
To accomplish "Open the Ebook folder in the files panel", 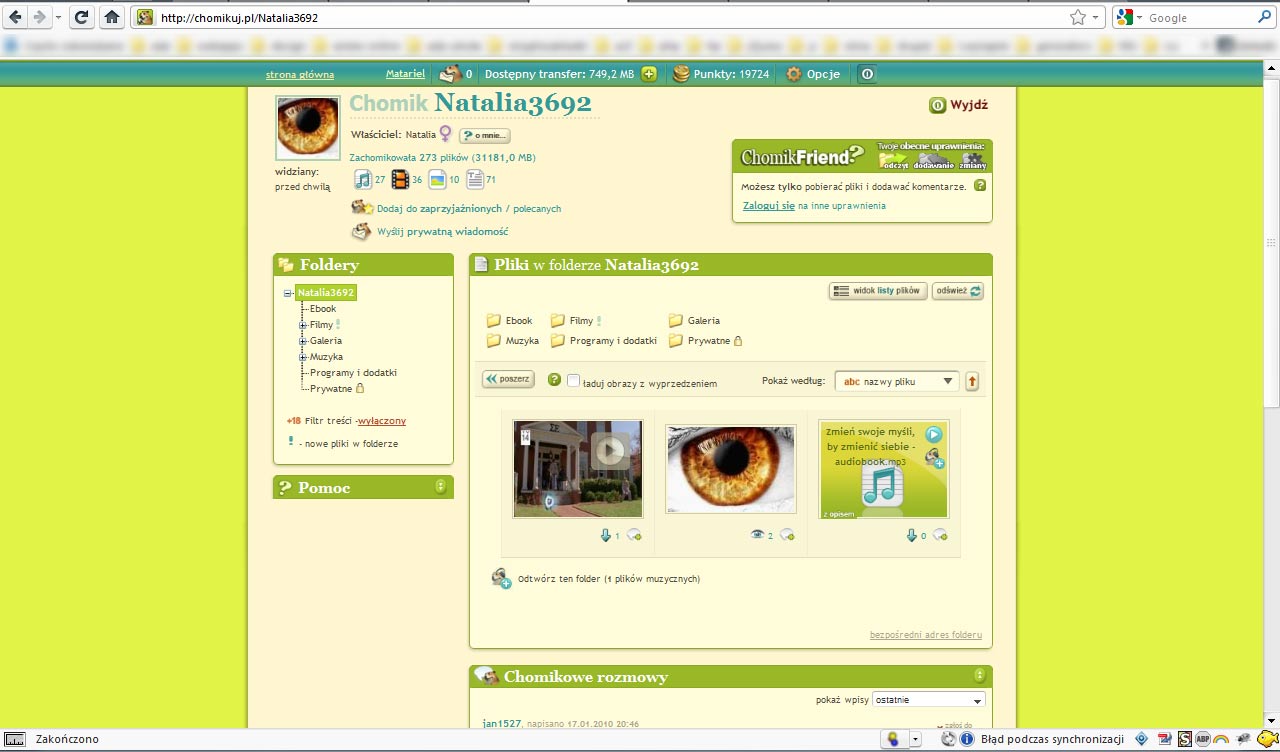I will [509, 321].
